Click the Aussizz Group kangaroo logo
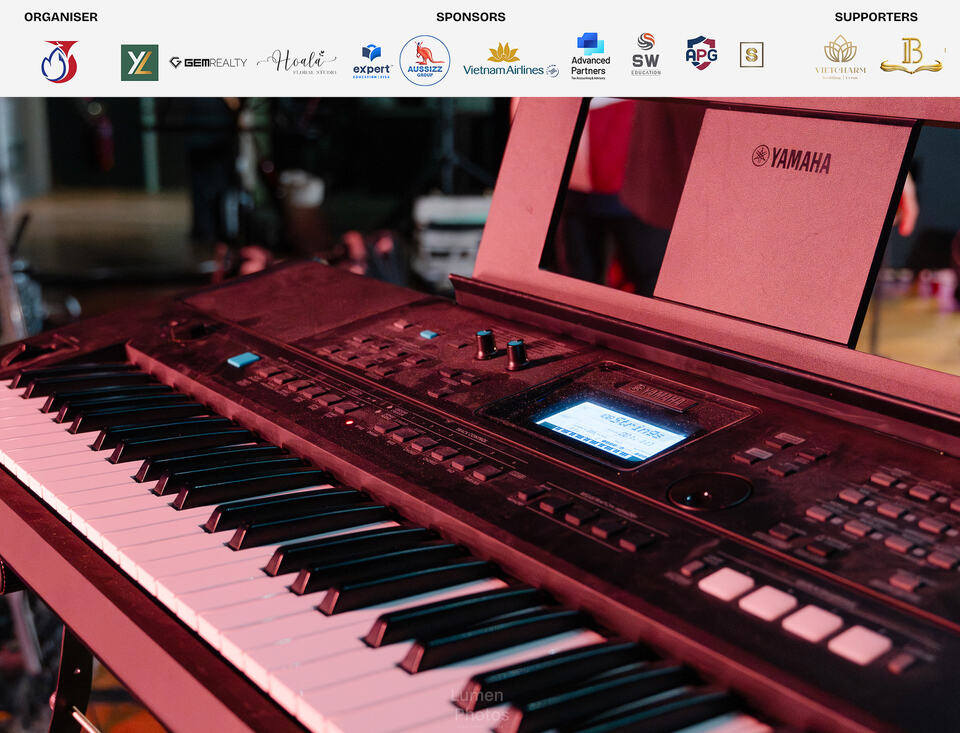This screenshot has height=733, width=960. point(425,60)
